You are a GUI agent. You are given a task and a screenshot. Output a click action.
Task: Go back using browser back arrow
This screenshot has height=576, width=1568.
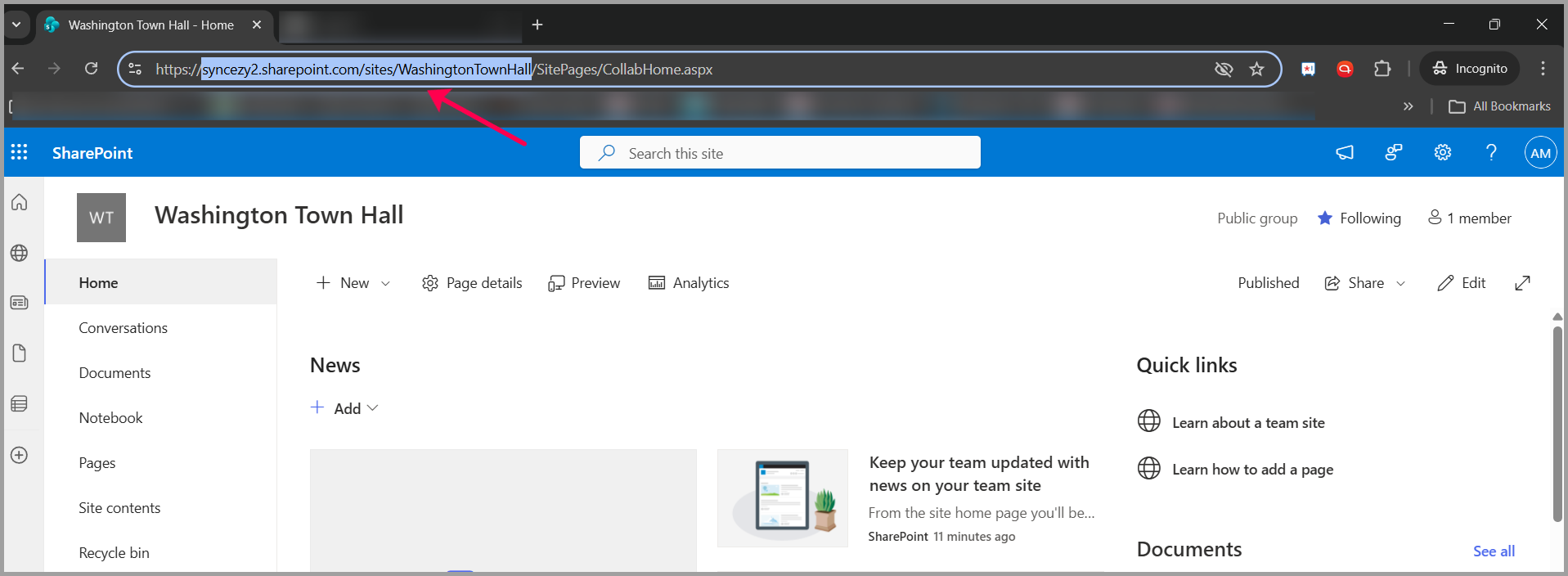tap(18, 69)
